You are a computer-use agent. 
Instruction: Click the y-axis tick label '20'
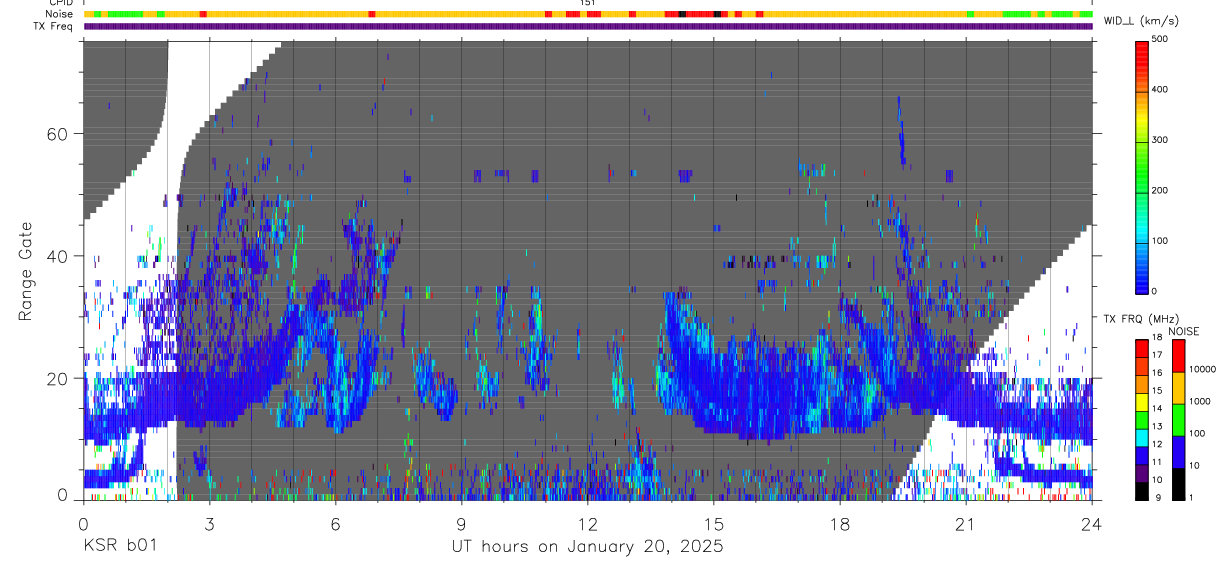point(59,378)
